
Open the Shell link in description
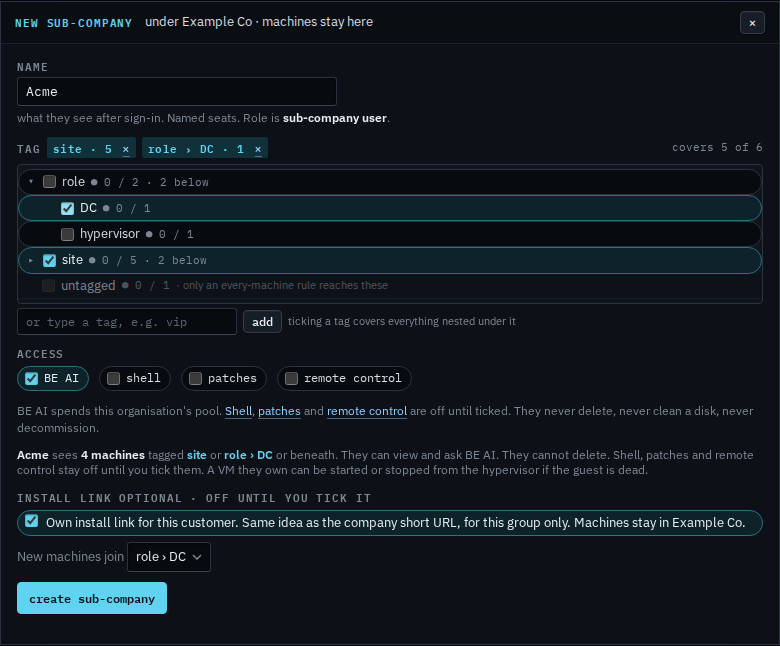(238, 411)
